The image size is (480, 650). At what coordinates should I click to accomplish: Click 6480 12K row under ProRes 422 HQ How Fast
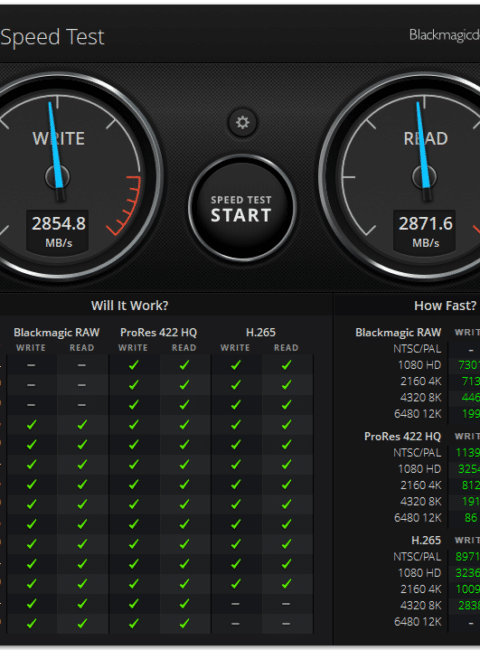pyautogui.click(x=418, y=518)
